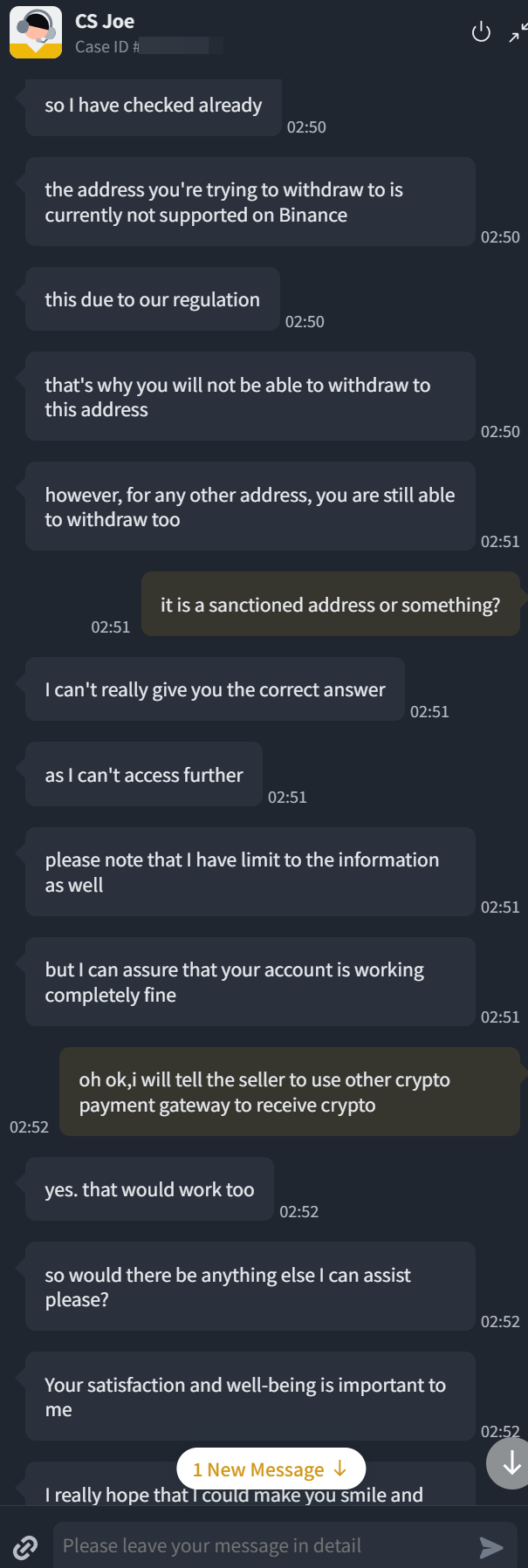The image size is (528, 1568).
Task: Select the "can't really give you the correct answer" bubble
Action: coord(215,690)
